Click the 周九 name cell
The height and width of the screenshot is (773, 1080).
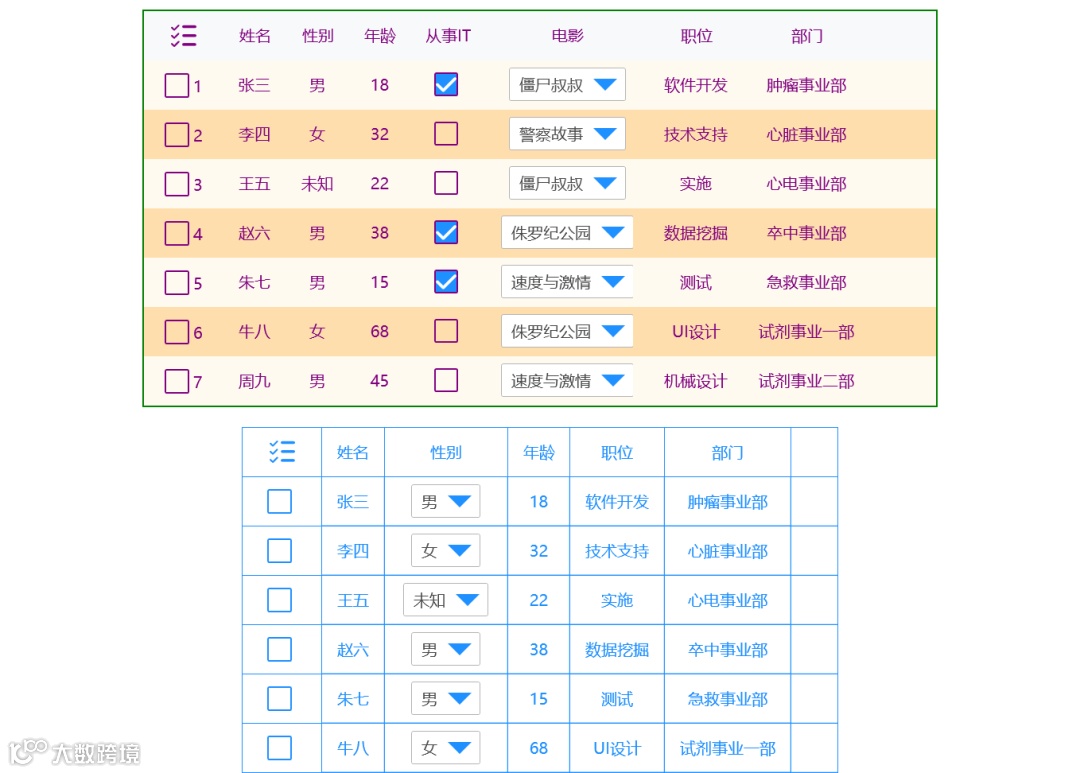point(254,381)
